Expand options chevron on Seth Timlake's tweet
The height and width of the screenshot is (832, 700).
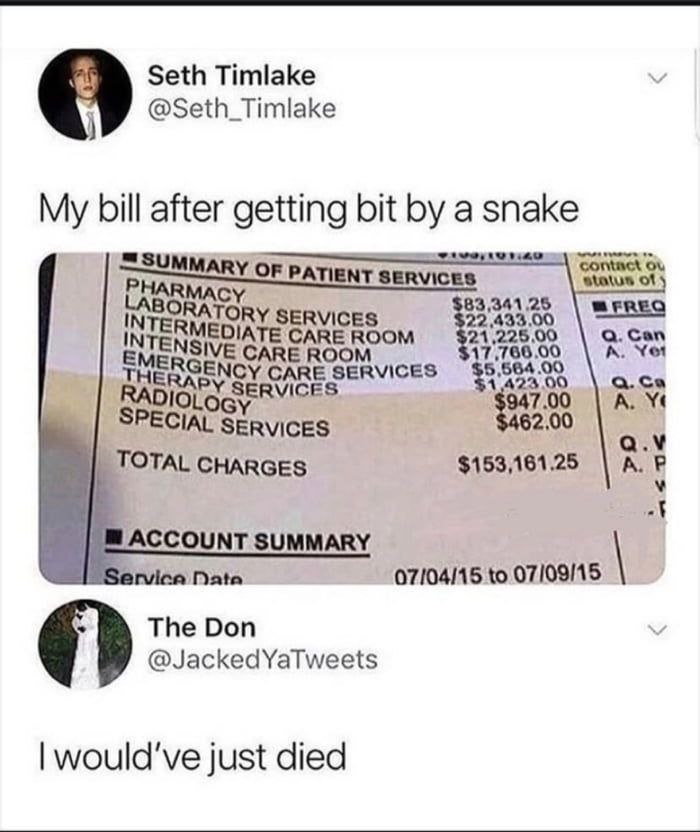[x=657, y=79]
